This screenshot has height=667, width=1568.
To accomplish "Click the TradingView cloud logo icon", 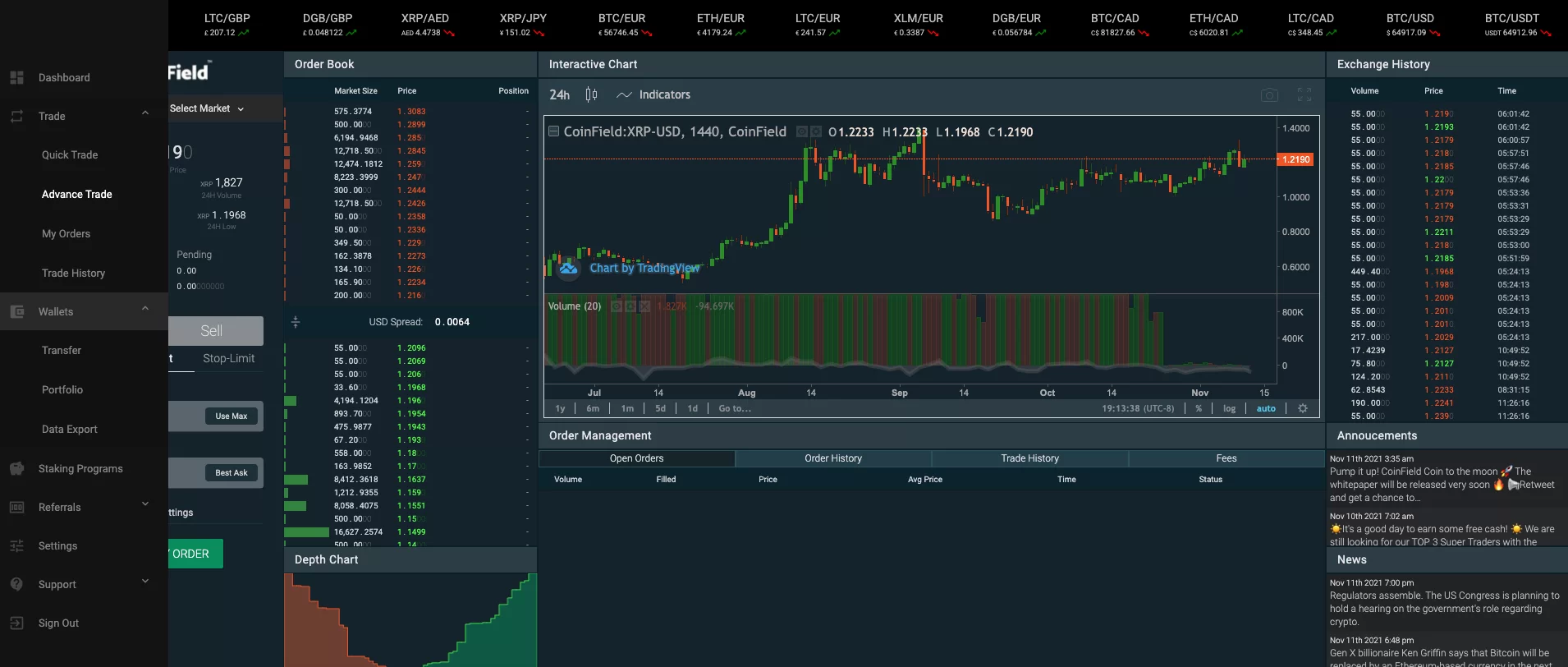I will [568, 268].
